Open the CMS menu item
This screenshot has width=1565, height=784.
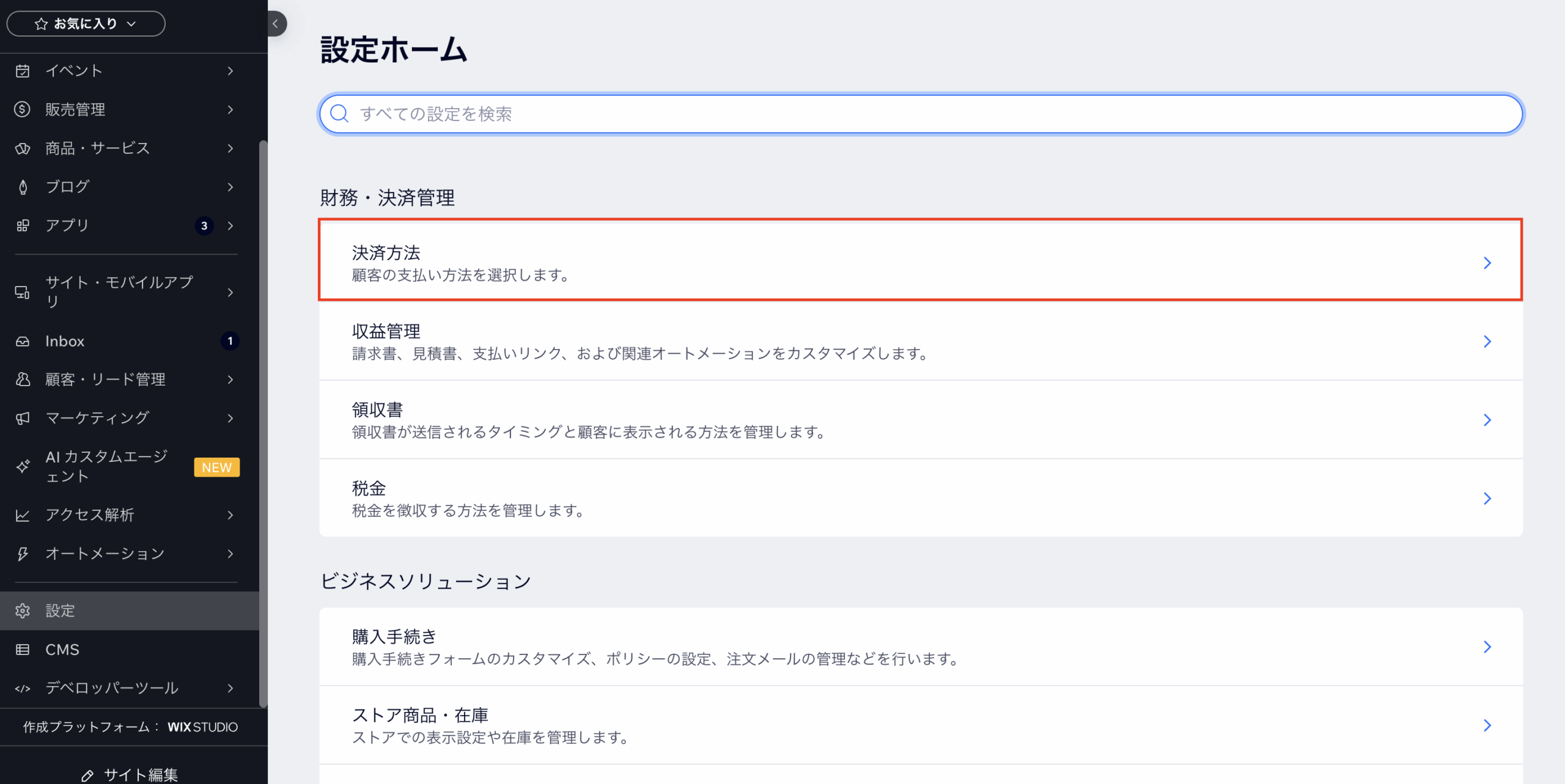(62, 650)
